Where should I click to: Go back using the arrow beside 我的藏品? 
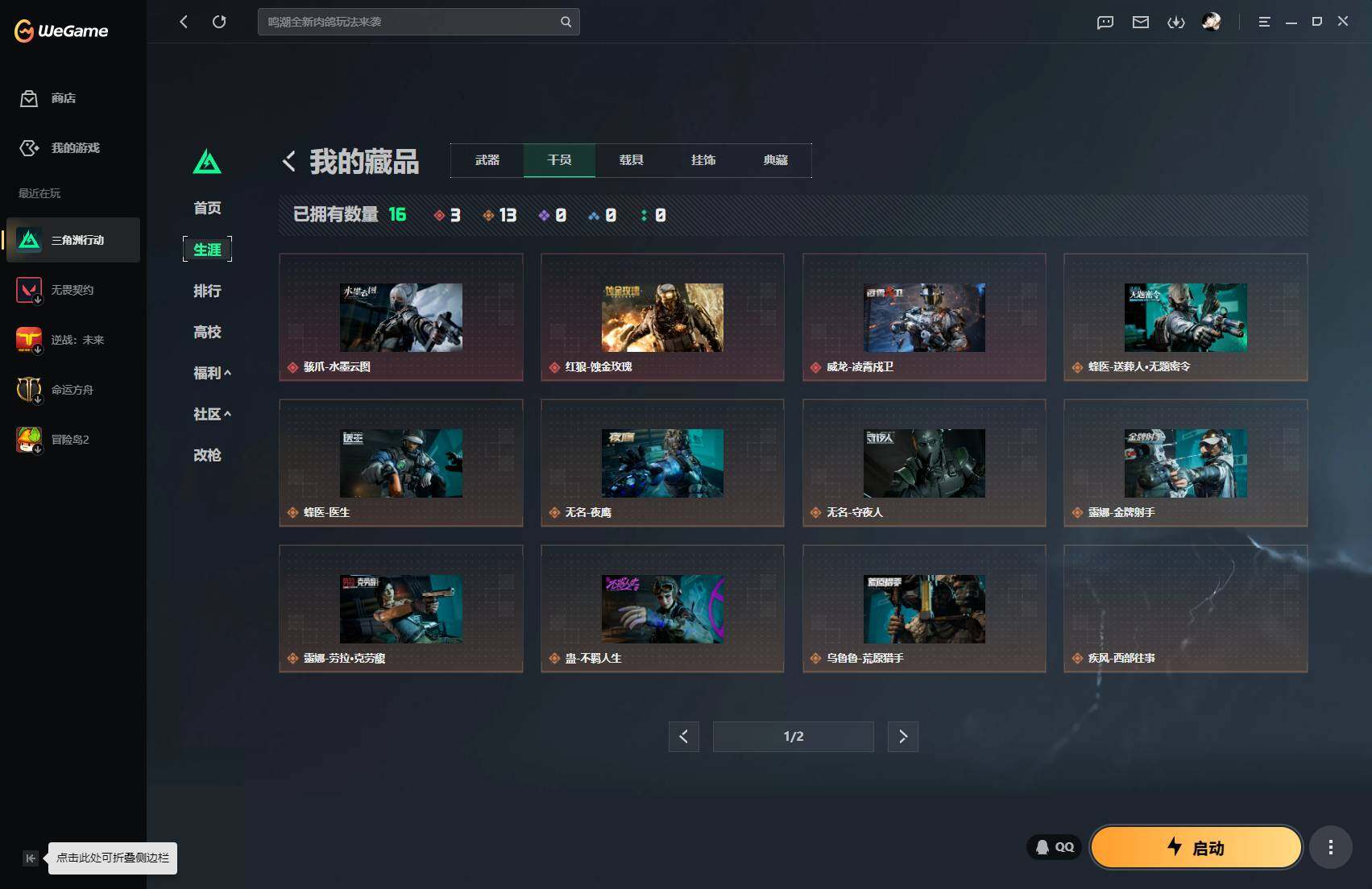coord(289,161)
